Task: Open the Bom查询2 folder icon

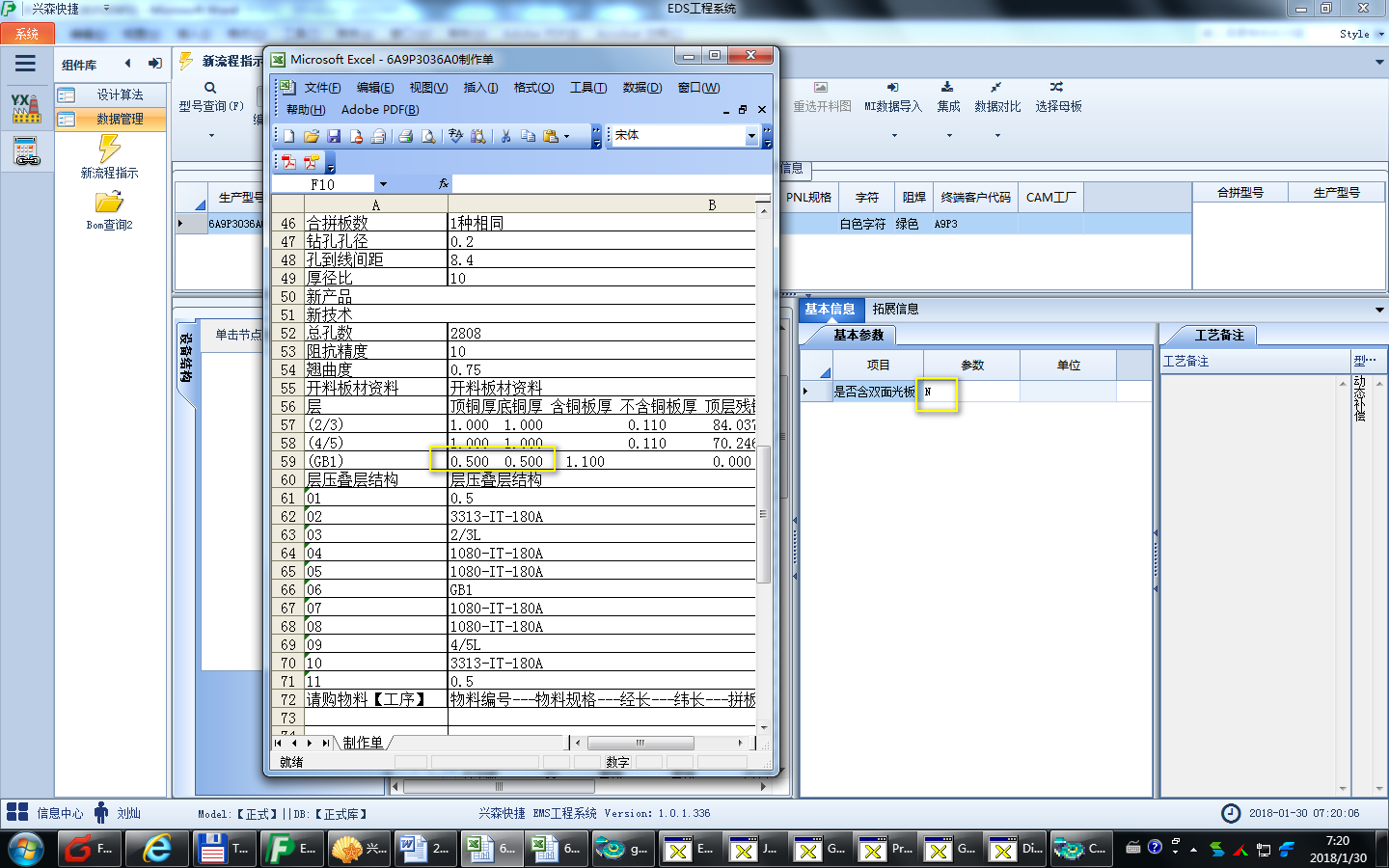Action: [x=109, y=202]
